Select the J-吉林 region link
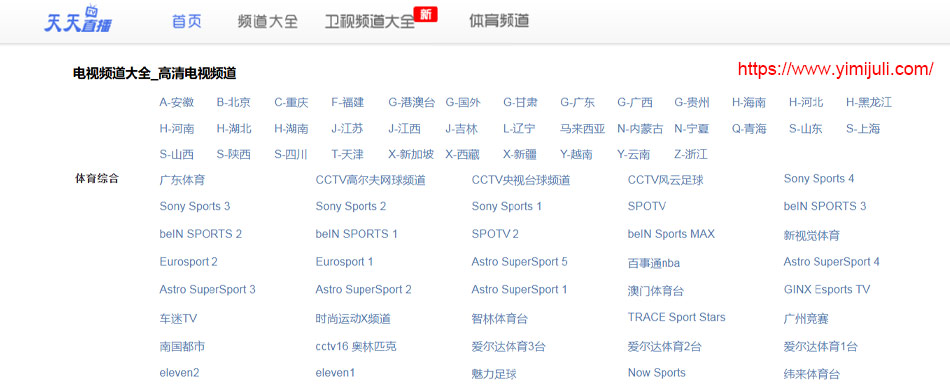Screen dimensions: 950x390 462,128
